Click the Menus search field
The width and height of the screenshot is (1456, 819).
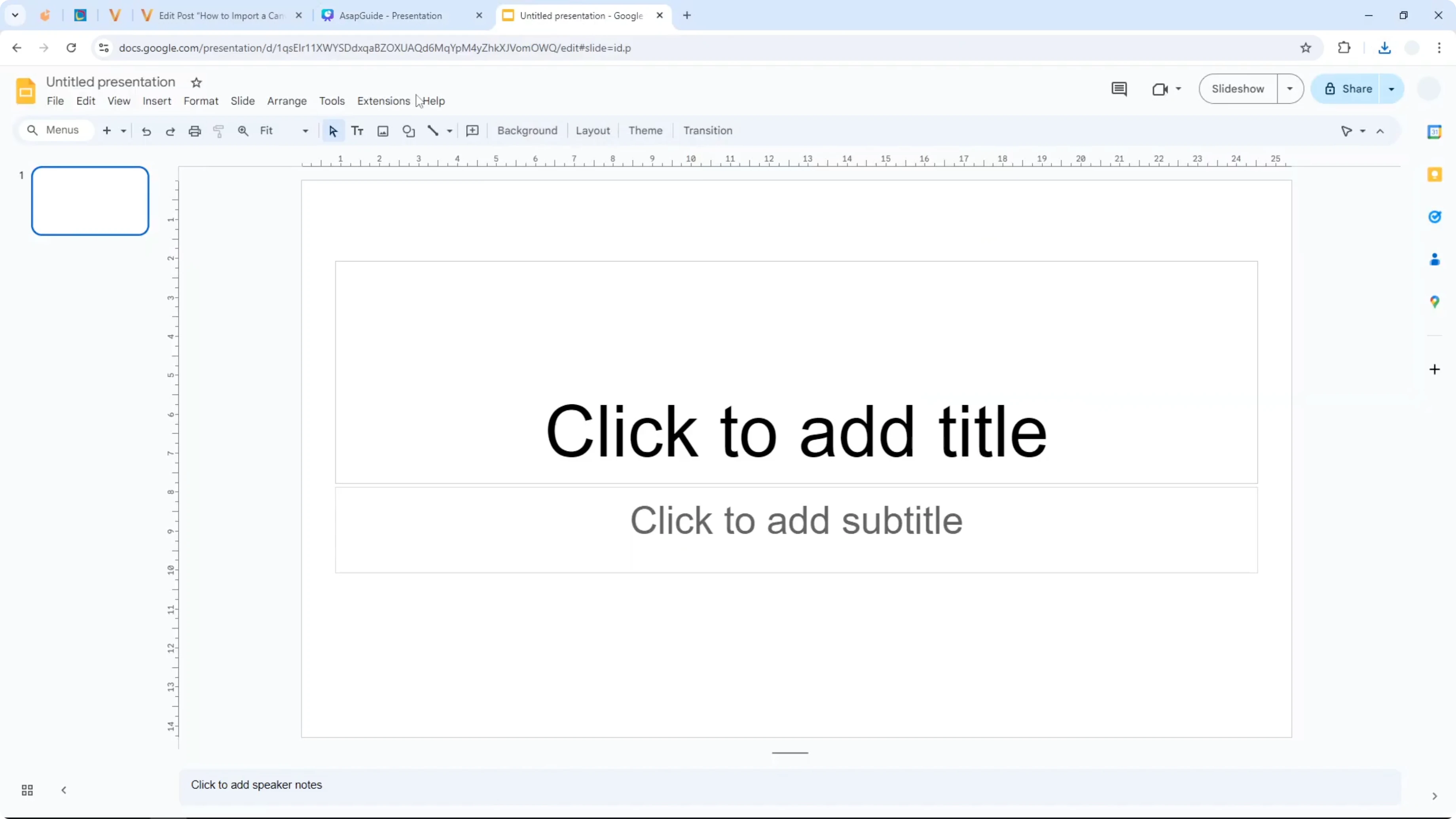57,131
